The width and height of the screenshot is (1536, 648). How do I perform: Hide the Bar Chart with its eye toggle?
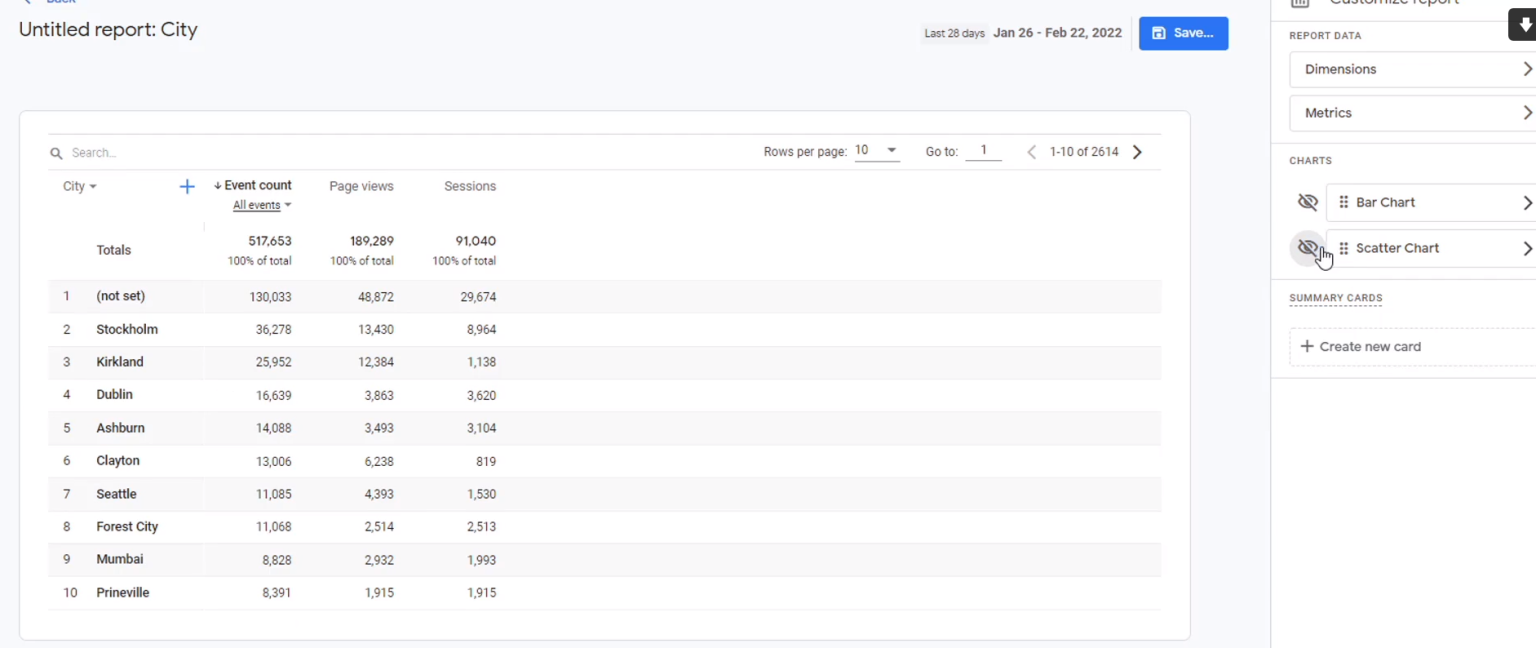pos(1308,202)
